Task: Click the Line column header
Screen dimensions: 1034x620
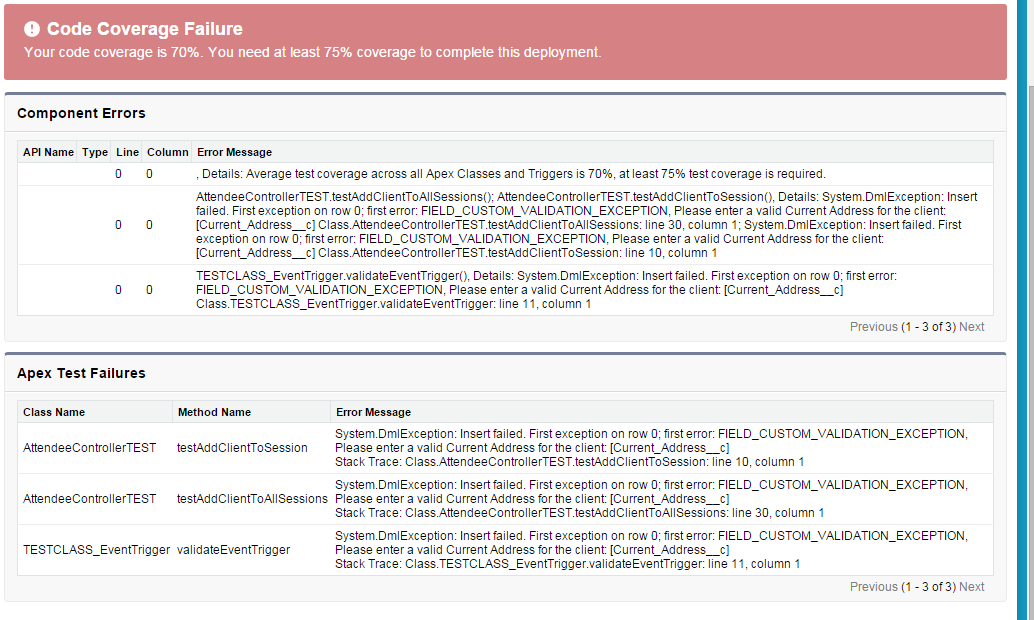Action: click(x=127, y=152)
